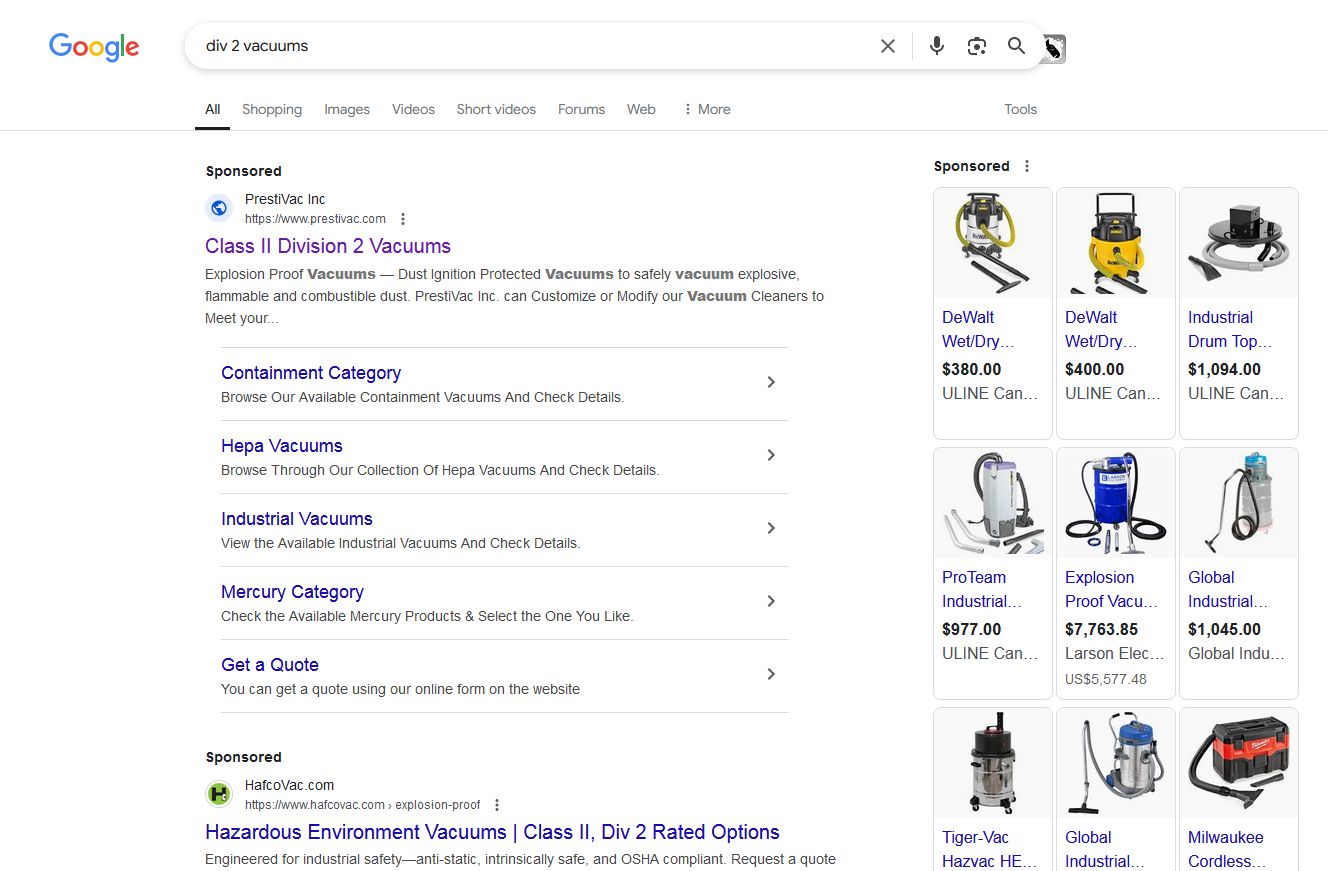Screen dimensions: 1328x871
Task: Switch to the Images tab
Action: pos(347,109)
